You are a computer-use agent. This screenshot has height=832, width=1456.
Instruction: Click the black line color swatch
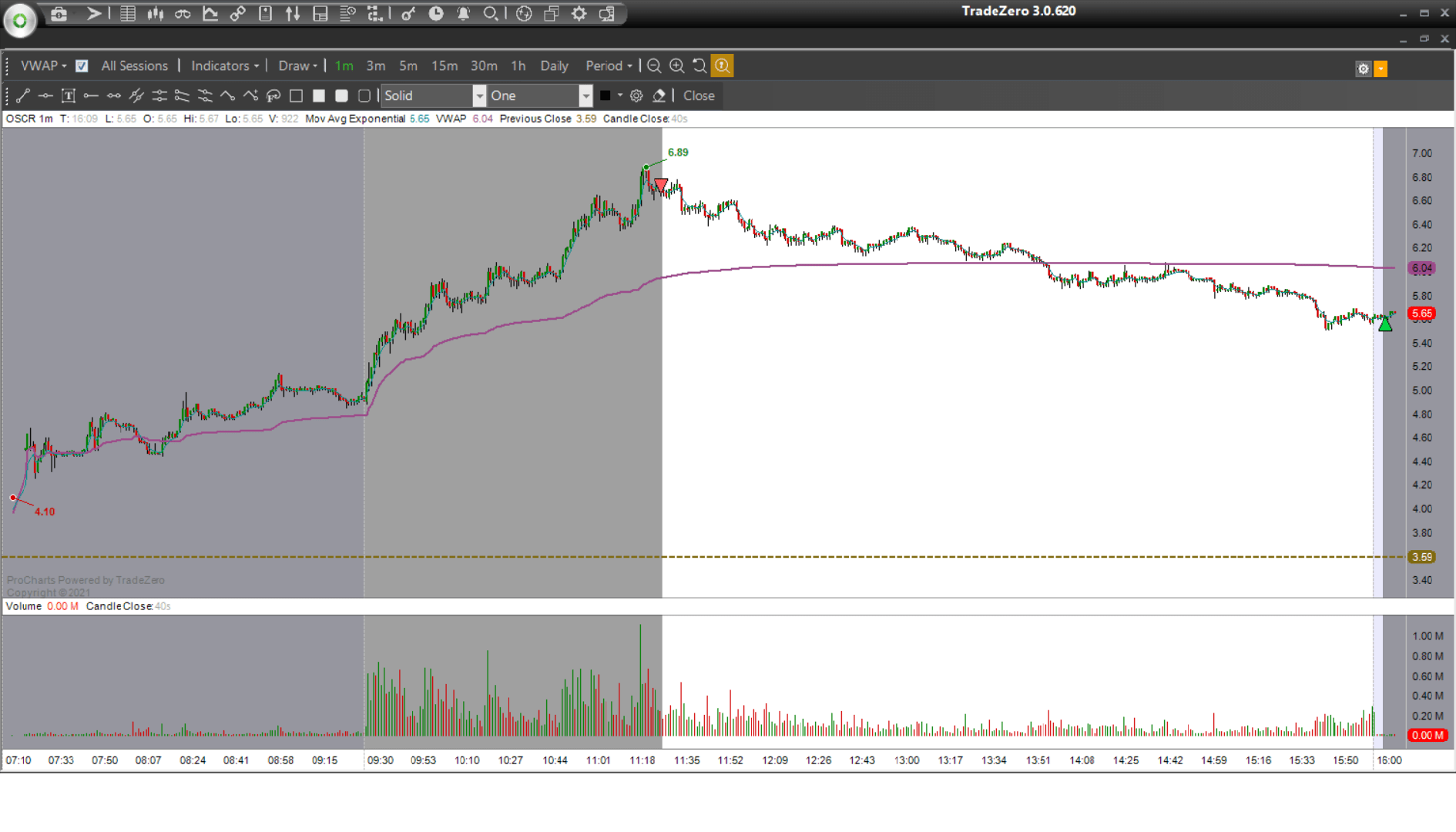pyautogui.click(x=606, y=96)
